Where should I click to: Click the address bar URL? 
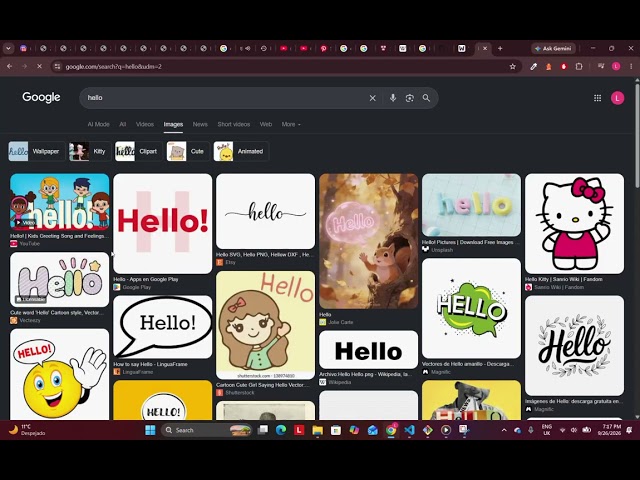[x=113, y=67]
